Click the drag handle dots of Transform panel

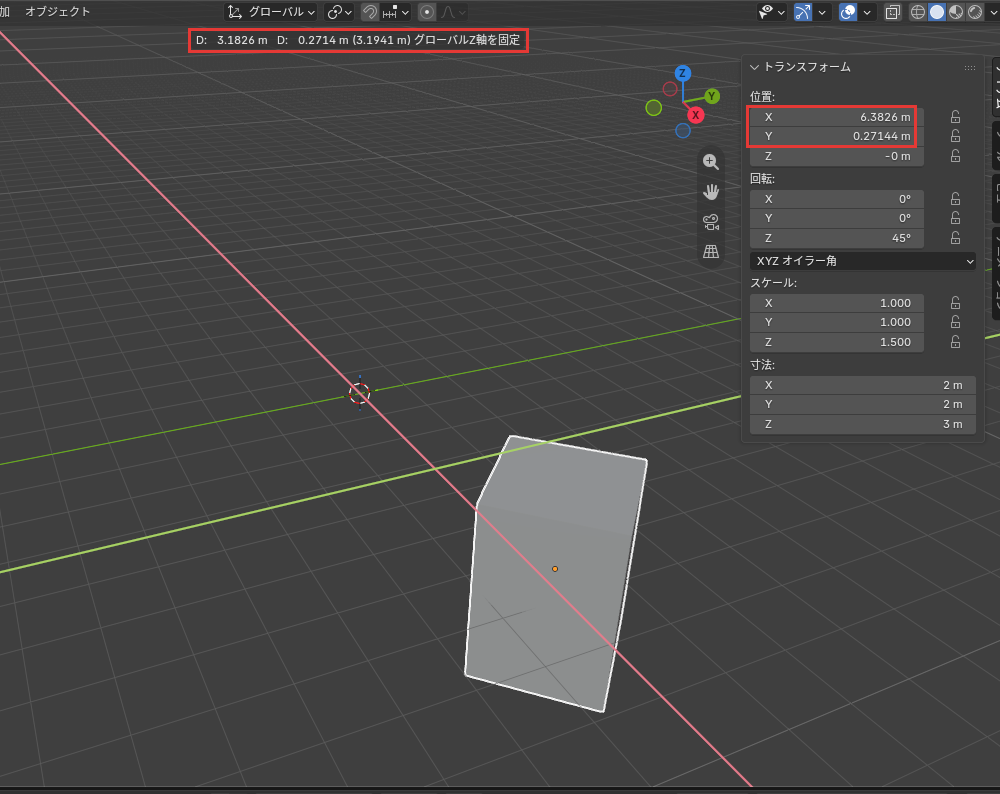point(969,68)
